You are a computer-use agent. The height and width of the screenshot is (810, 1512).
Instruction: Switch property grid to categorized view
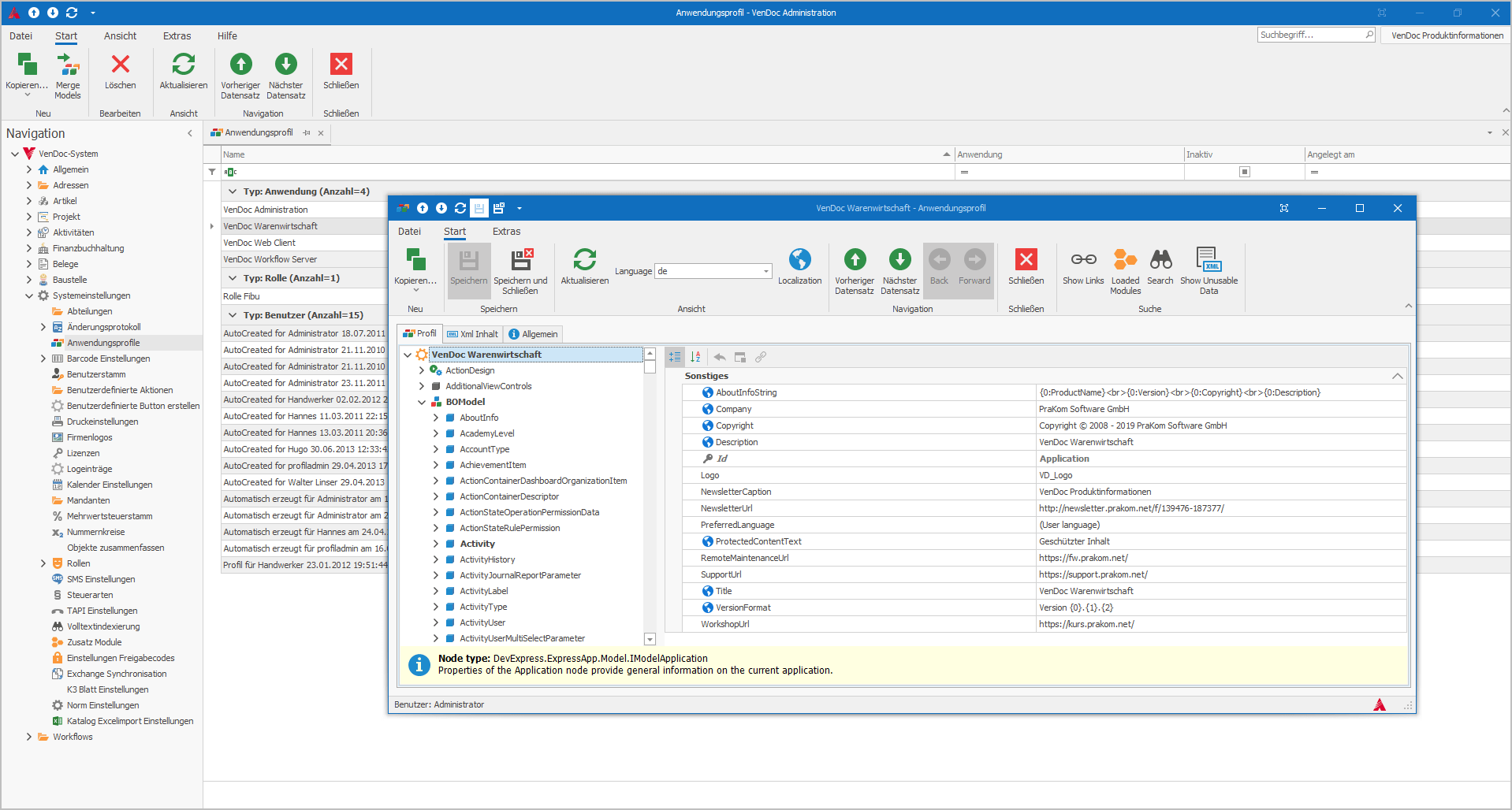point(675,357)
